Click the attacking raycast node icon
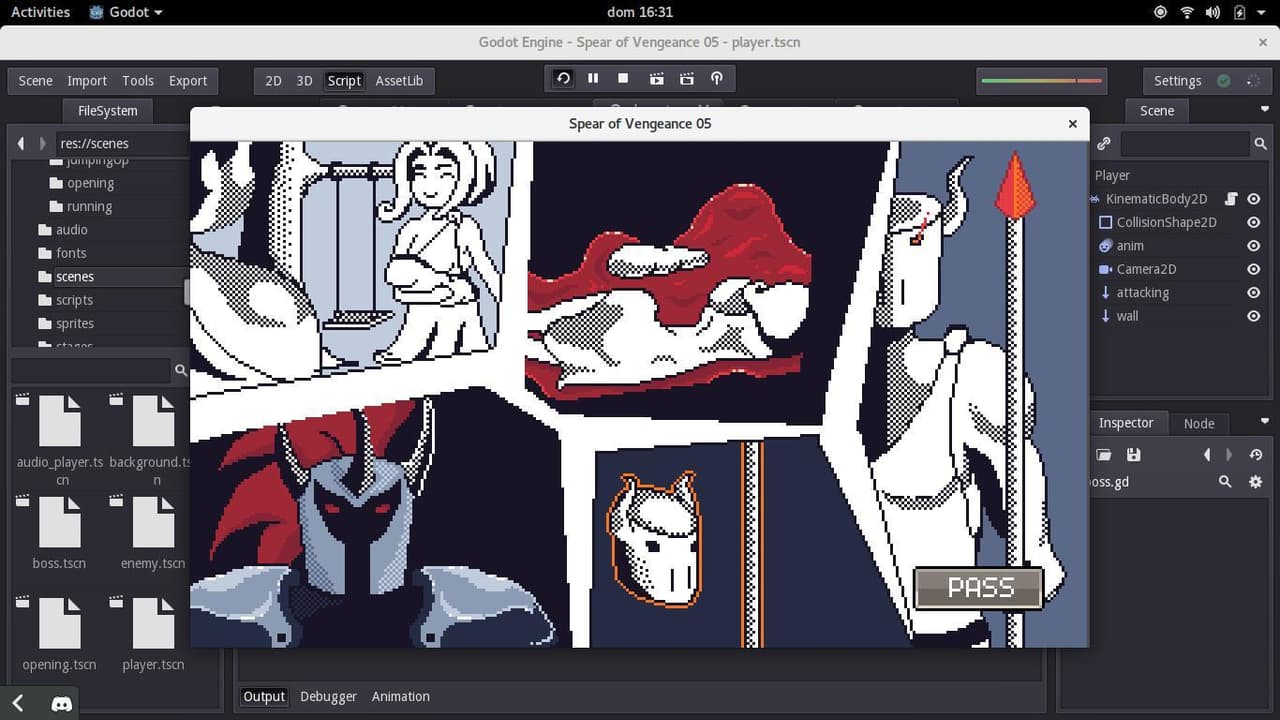Image resolution: width=1280 pixels, height=720 pixels. (x=1105, y=292)
